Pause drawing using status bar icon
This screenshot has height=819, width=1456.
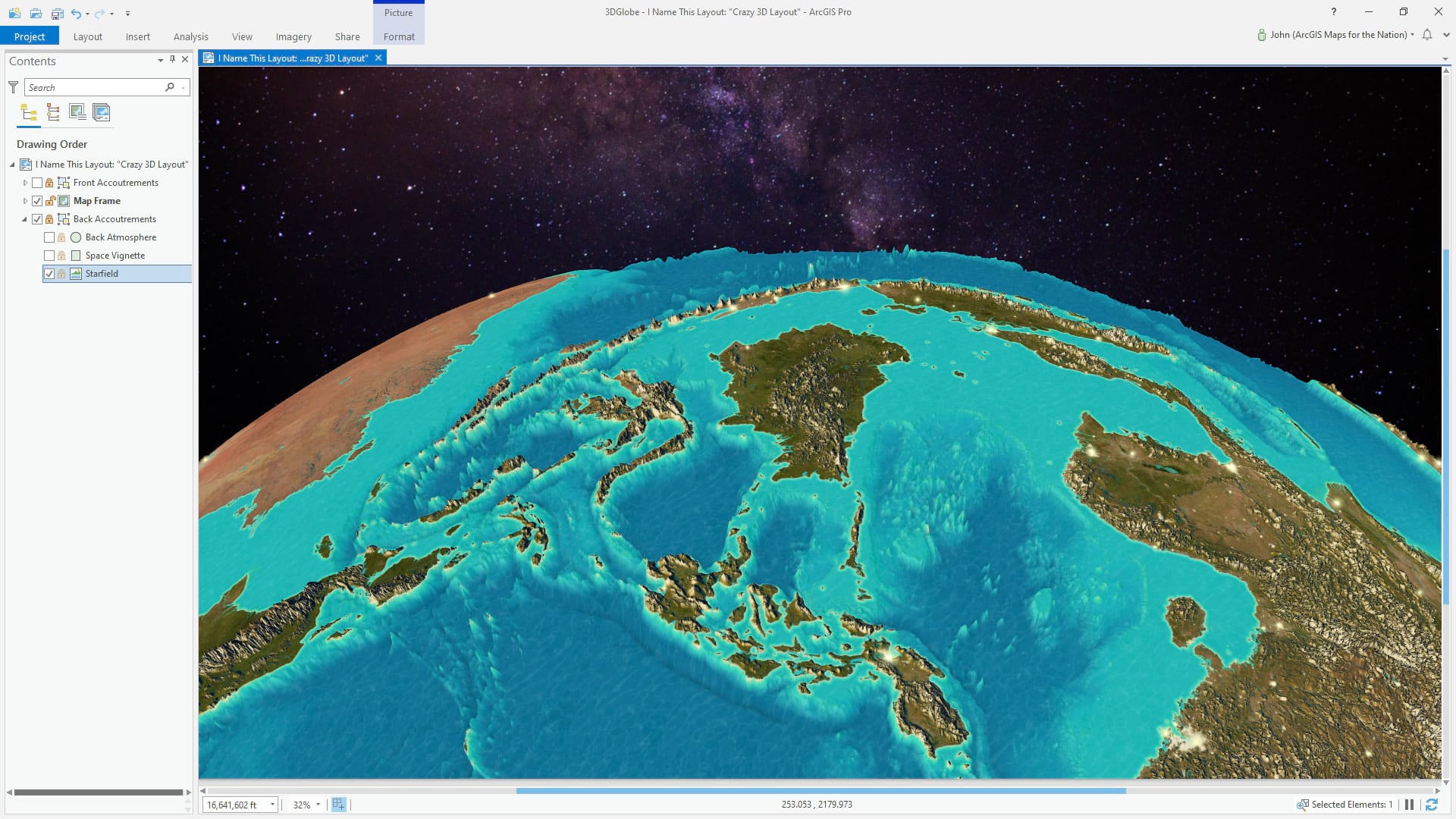coord(1409,805)
